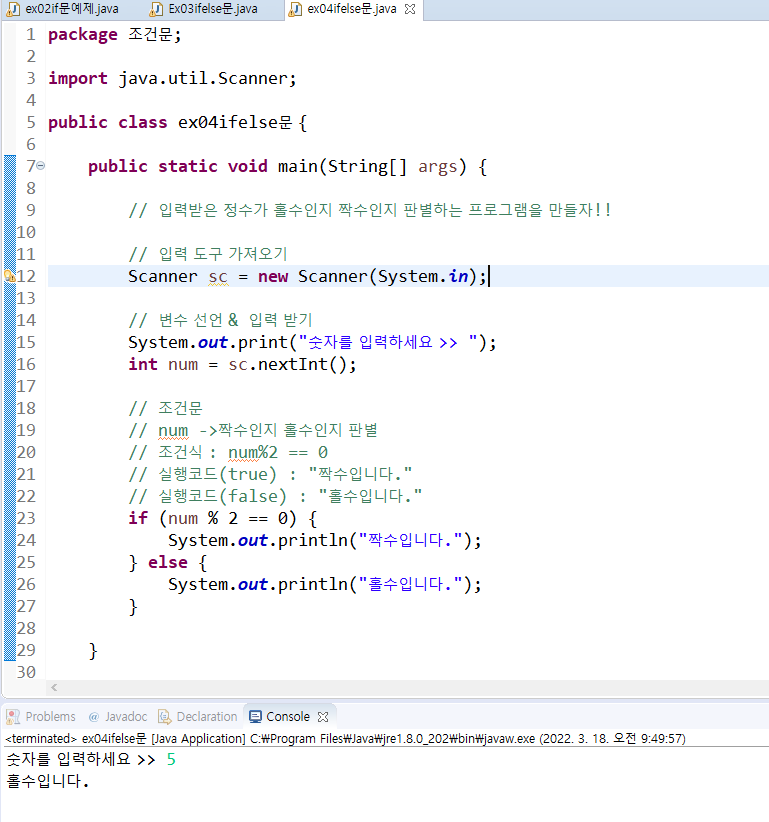769x822 pixels.
Task: Select the ex04ifelse문.java editor tab
Action: pos(351,9)
